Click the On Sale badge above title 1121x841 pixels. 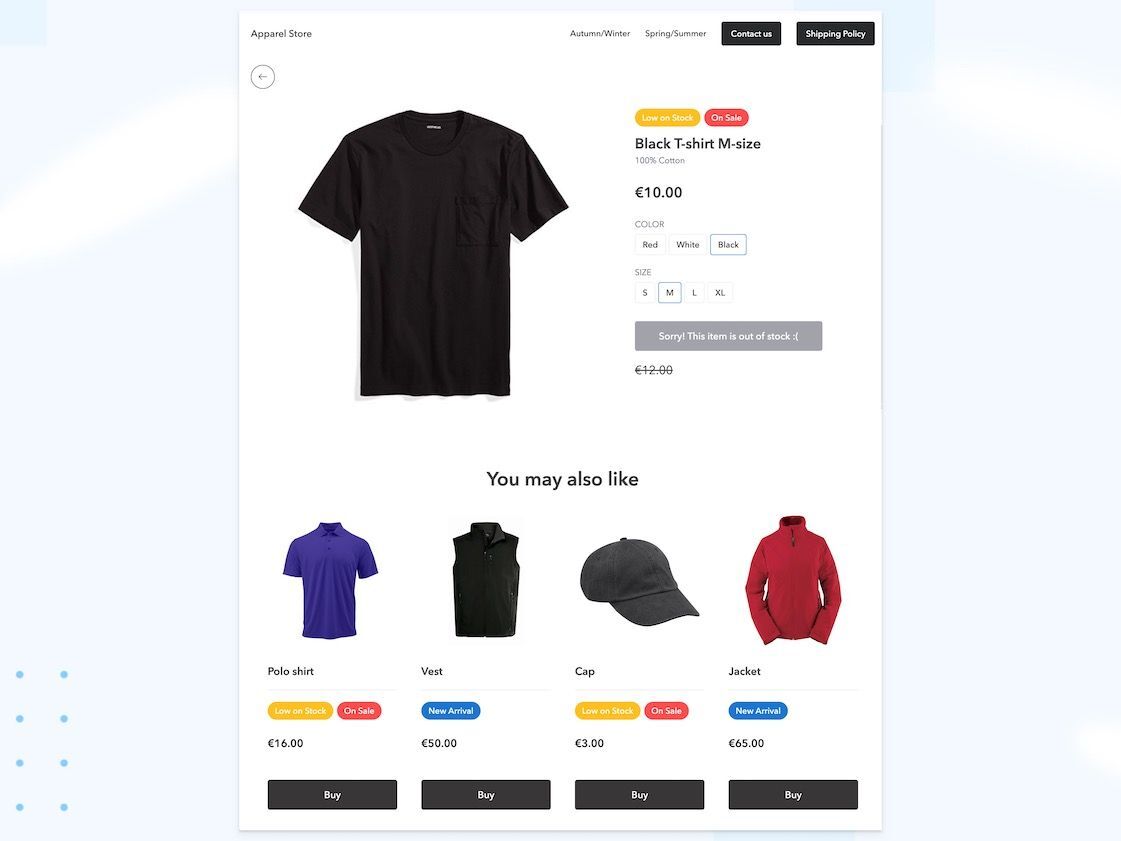726,117
